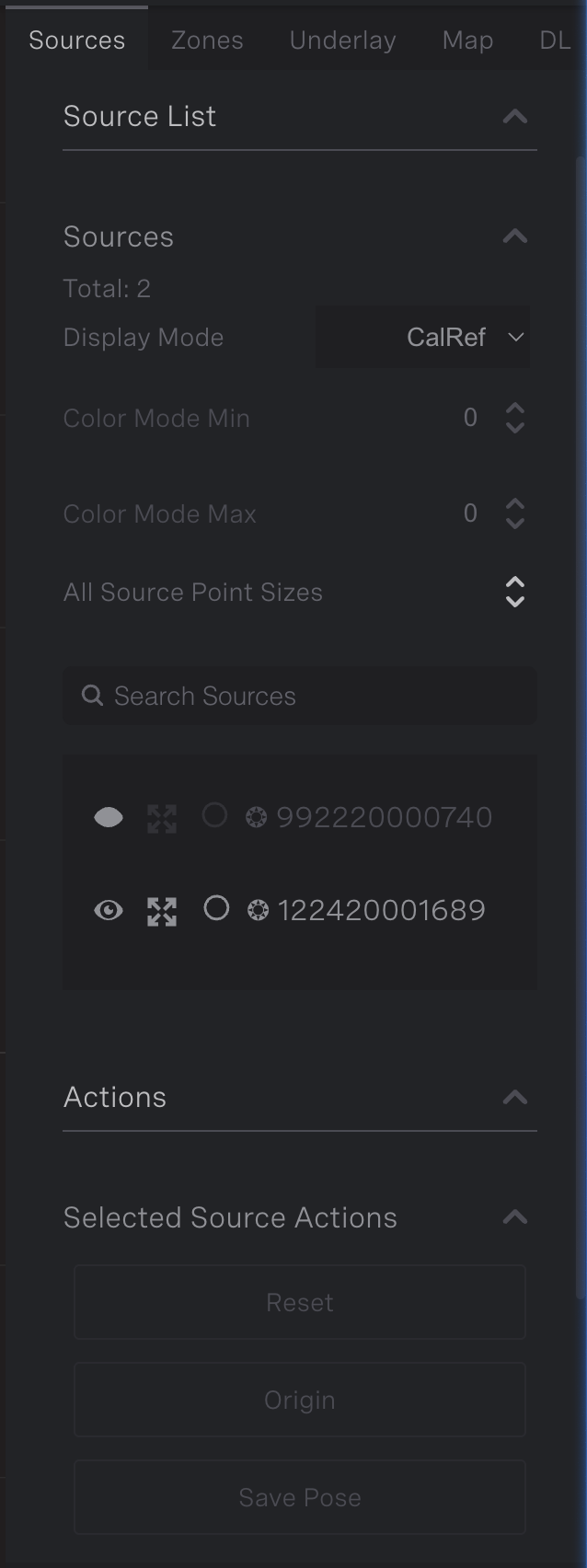Click the sensor wheel icon beside 122420001689

pyautogui.click(x=258, y=910)
